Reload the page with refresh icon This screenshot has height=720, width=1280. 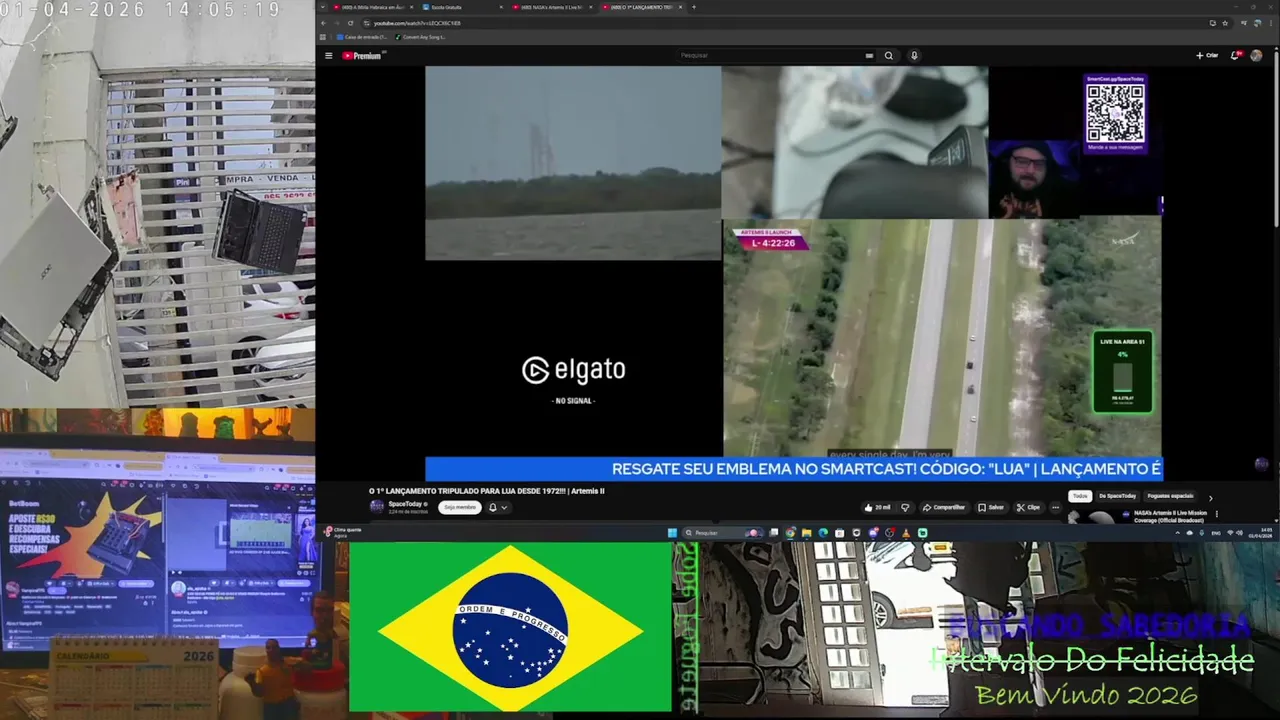(x=350, y=23)
